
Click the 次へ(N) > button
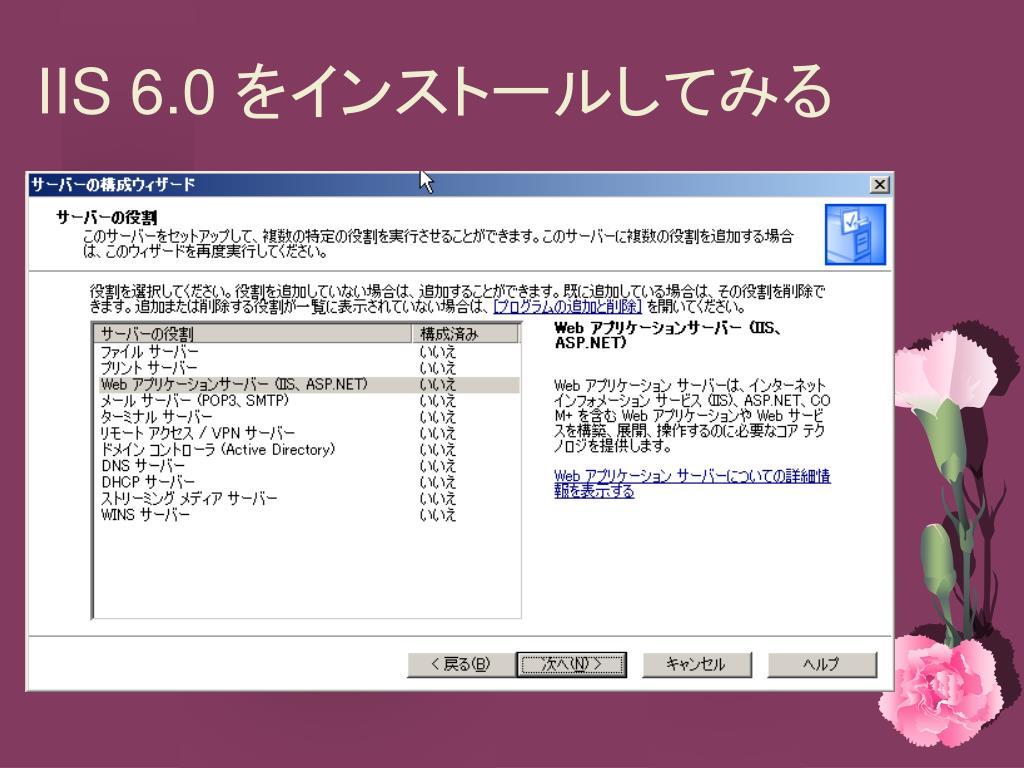(x=571, y=664)
